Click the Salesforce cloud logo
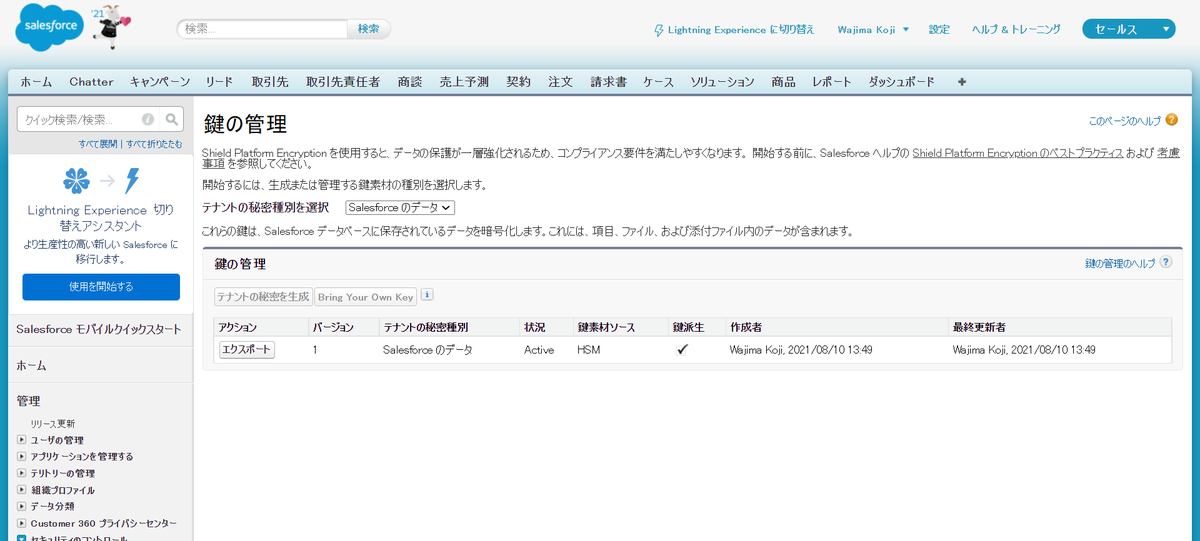This screenshot has width=1200, height=541. point(51,29)
